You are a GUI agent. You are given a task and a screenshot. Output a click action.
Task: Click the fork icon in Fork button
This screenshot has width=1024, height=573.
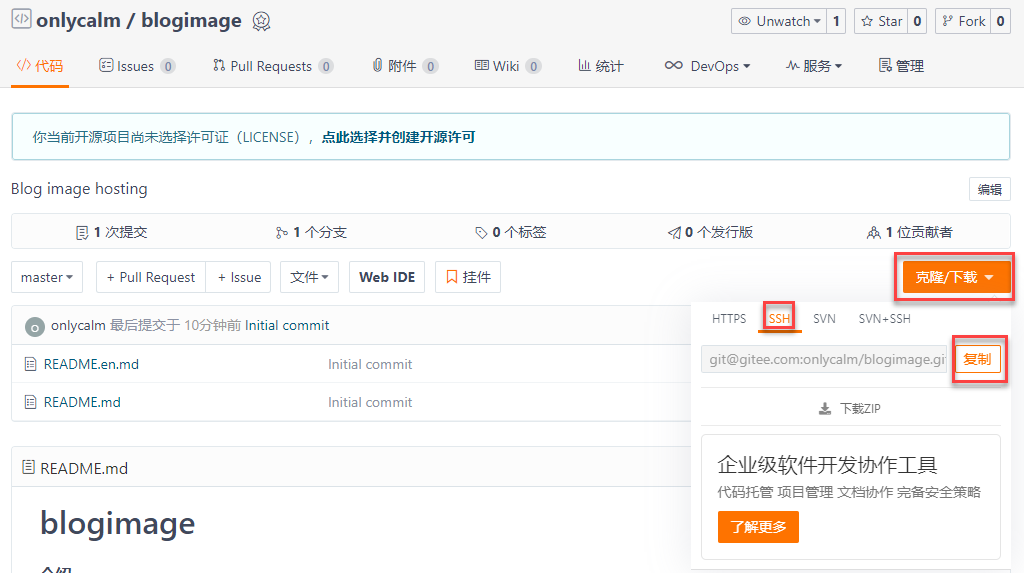coord(948,22)
